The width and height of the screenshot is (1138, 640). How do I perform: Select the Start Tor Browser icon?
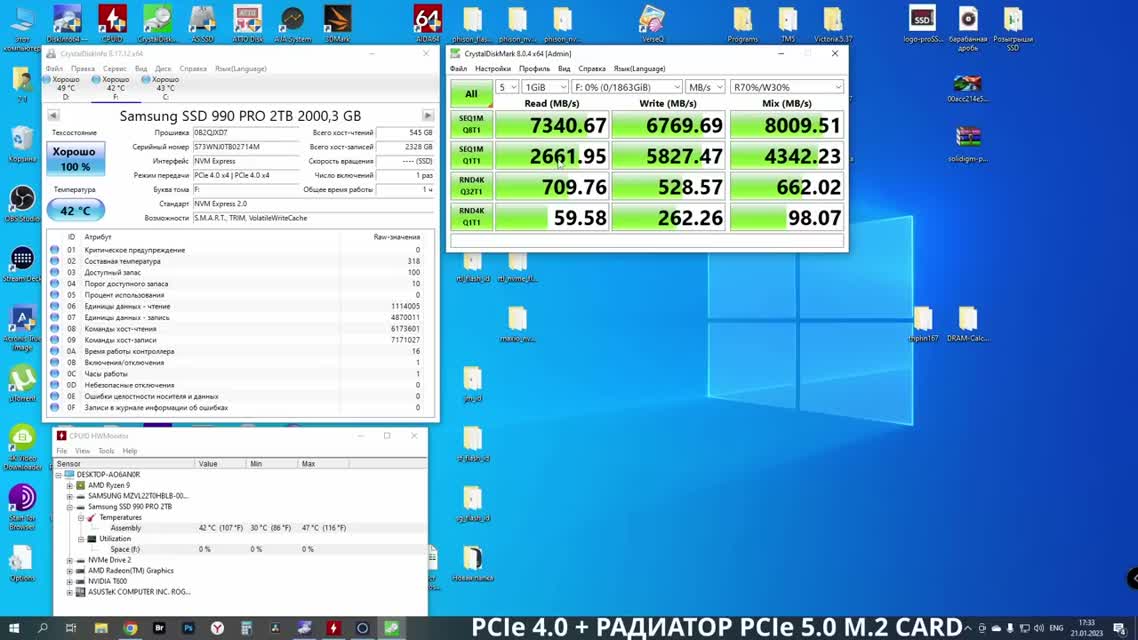point(22,507)
